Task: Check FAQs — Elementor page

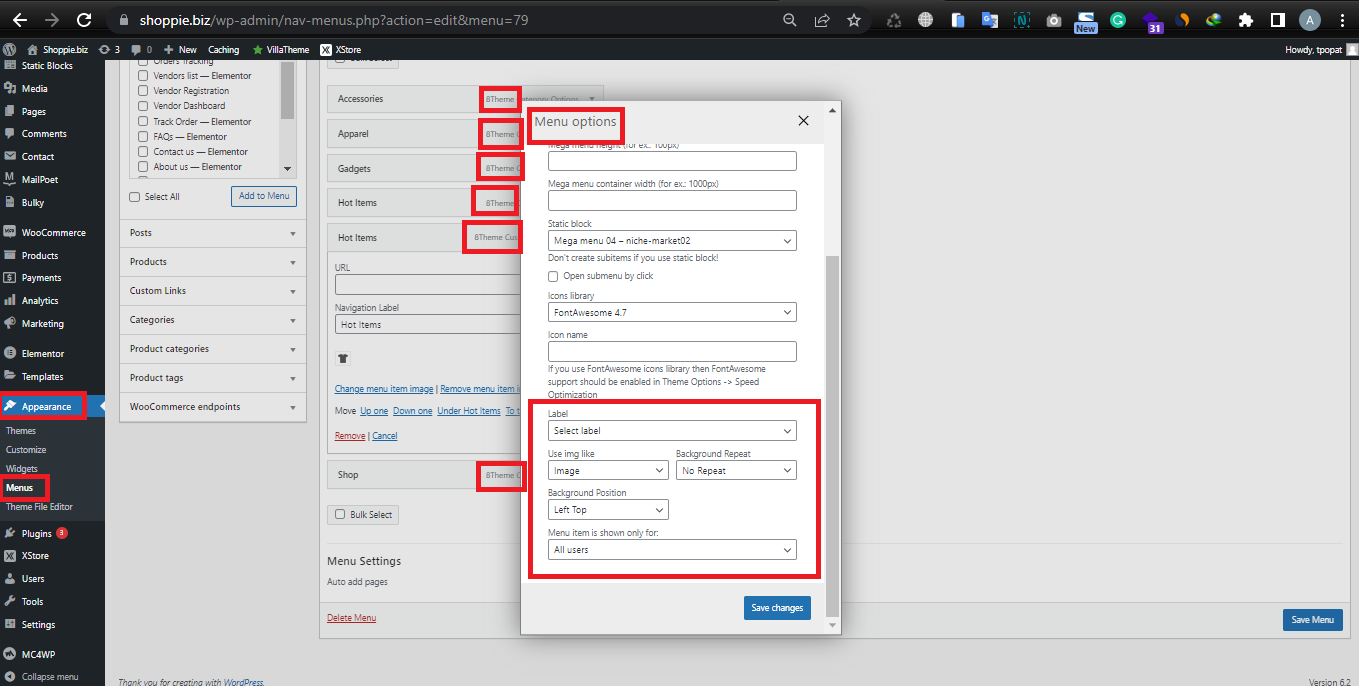Action: 143,136
